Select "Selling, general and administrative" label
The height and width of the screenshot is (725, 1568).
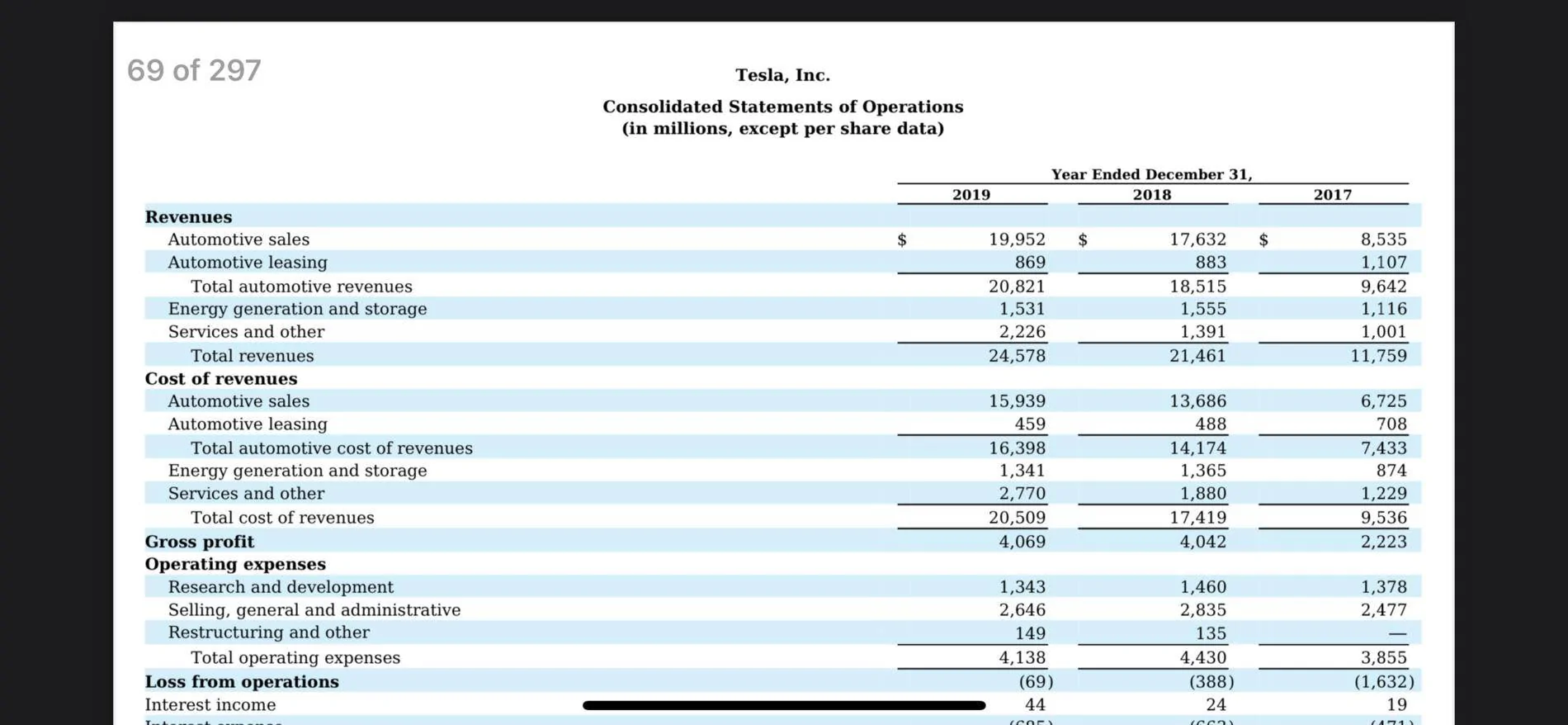314,610
